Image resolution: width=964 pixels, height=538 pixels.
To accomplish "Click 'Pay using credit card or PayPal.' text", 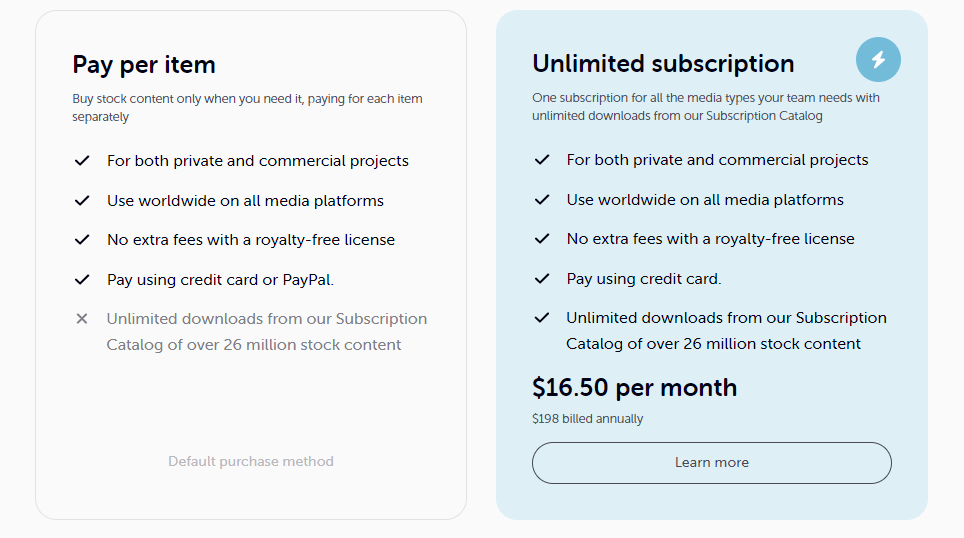I will point(220,280).
